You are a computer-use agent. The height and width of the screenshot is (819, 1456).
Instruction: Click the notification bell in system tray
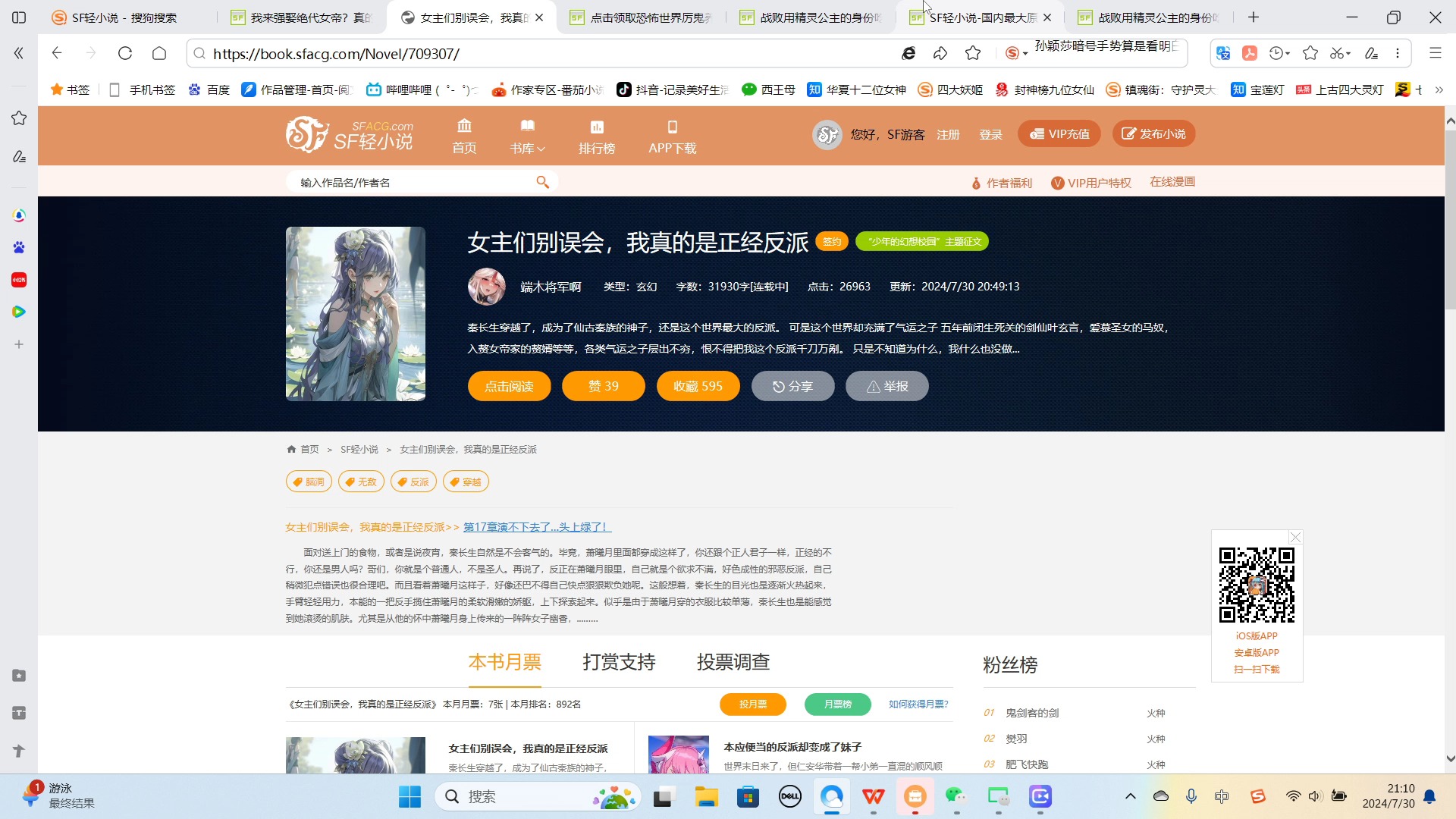(1429, 796)
